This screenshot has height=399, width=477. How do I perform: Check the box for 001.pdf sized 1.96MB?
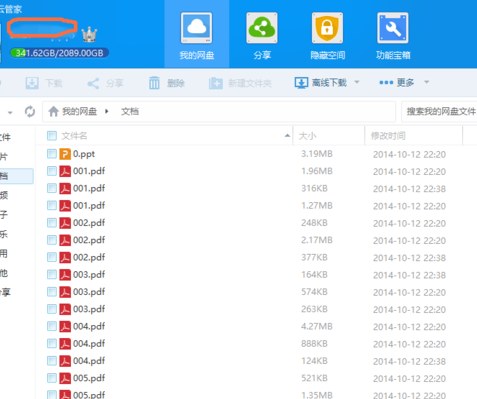(x=52, y=171)
